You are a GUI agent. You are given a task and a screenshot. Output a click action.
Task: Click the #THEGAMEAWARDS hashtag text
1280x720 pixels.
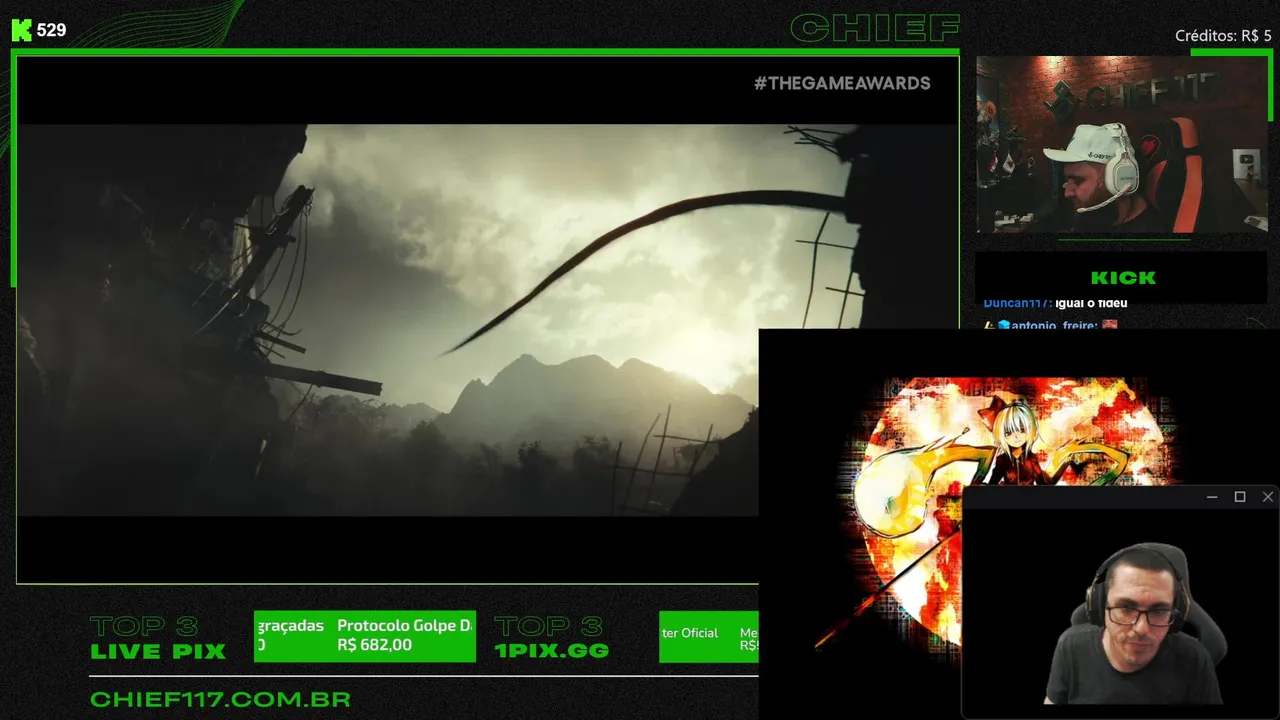[842, 83]
